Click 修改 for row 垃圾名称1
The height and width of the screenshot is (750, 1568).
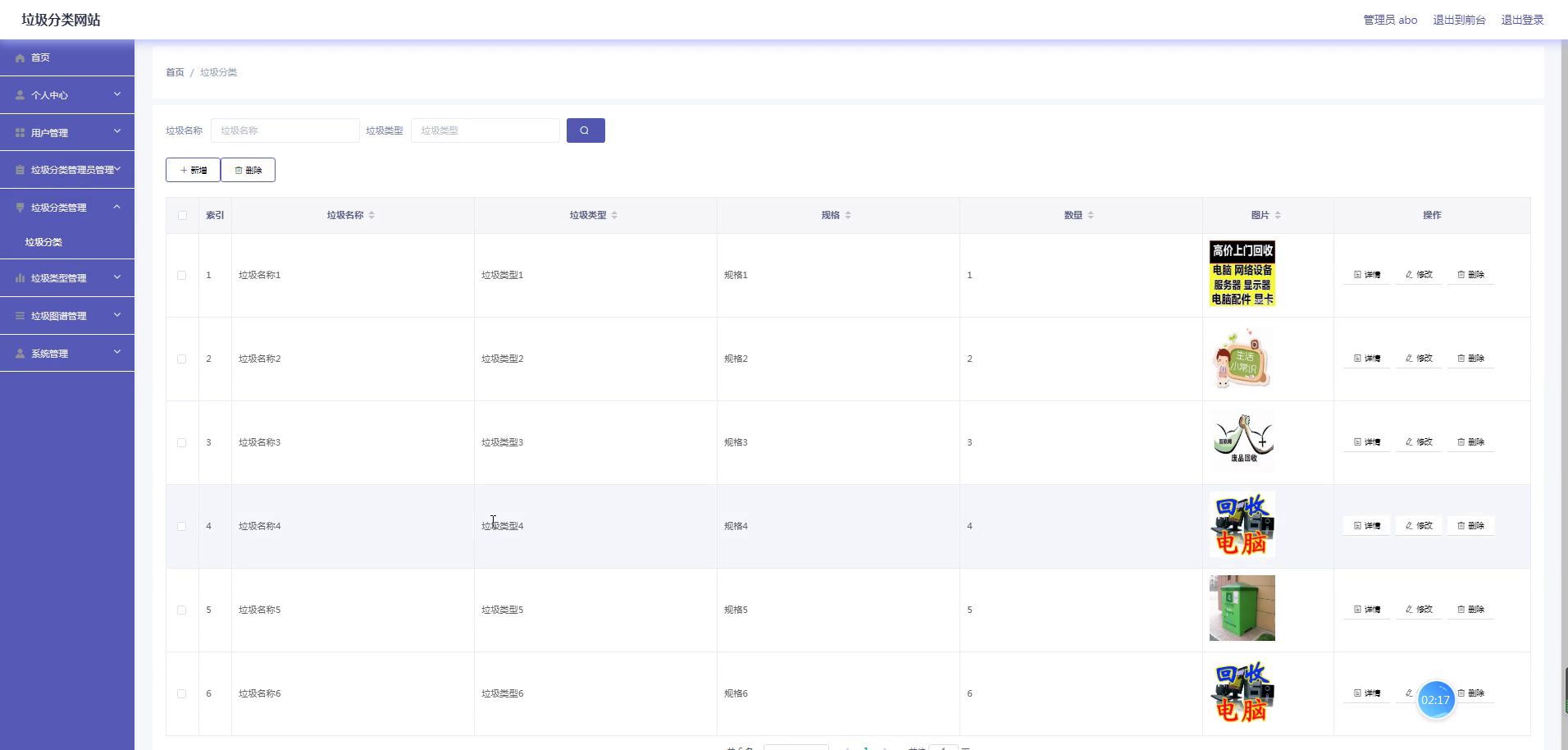click(1419, 275)
